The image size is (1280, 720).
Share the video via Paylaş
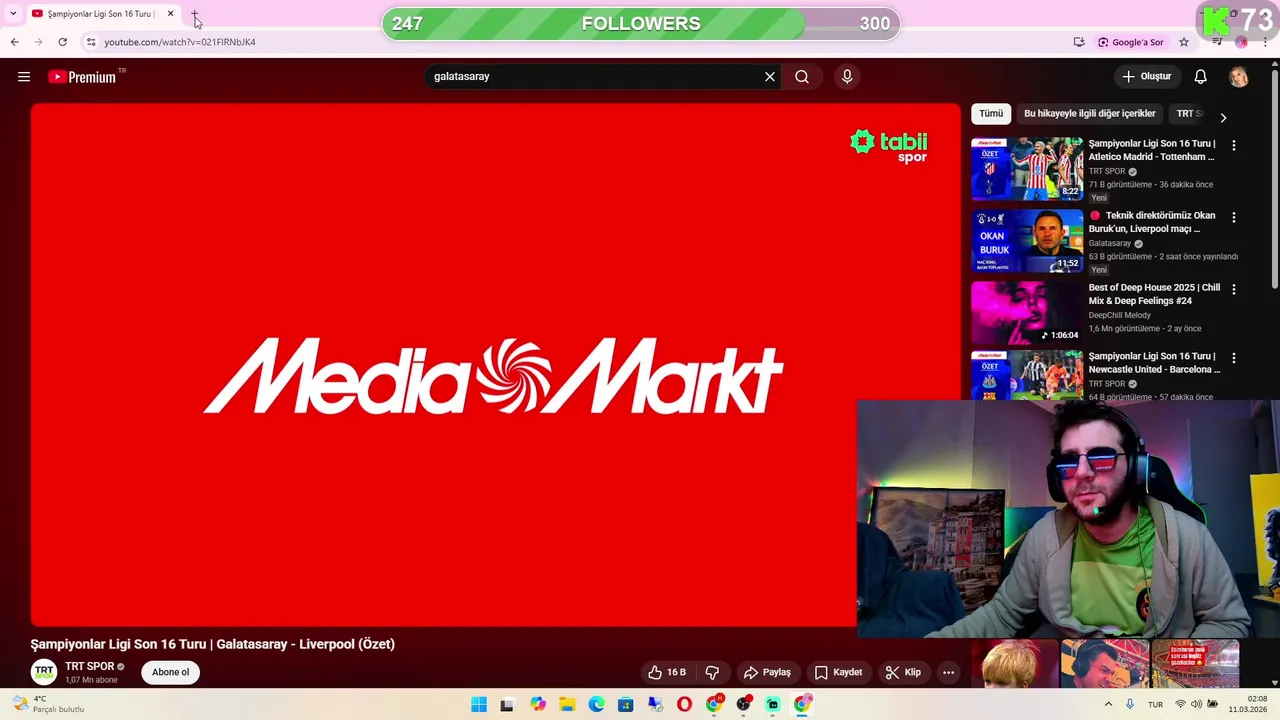click(767, 673)
